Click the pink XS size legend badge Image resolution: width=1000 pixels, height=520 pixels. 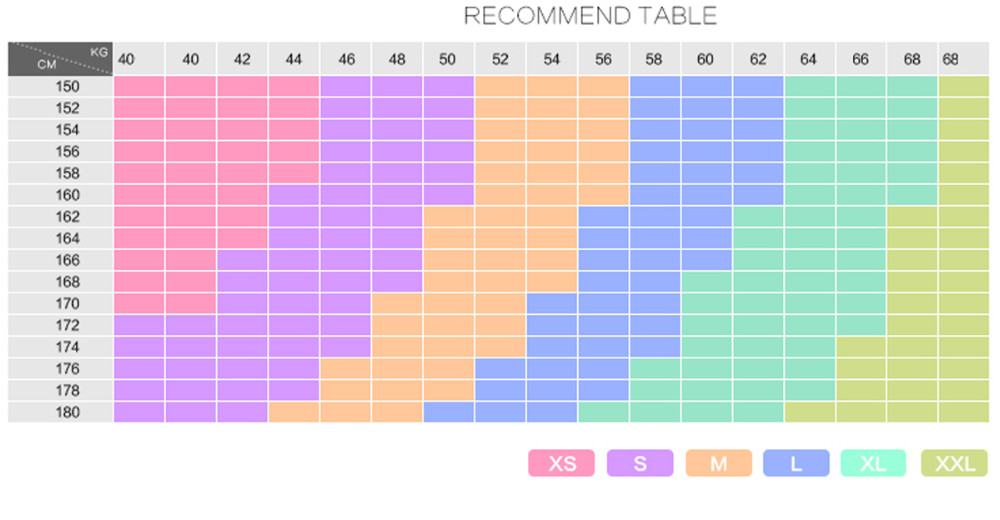pos(561,463)
